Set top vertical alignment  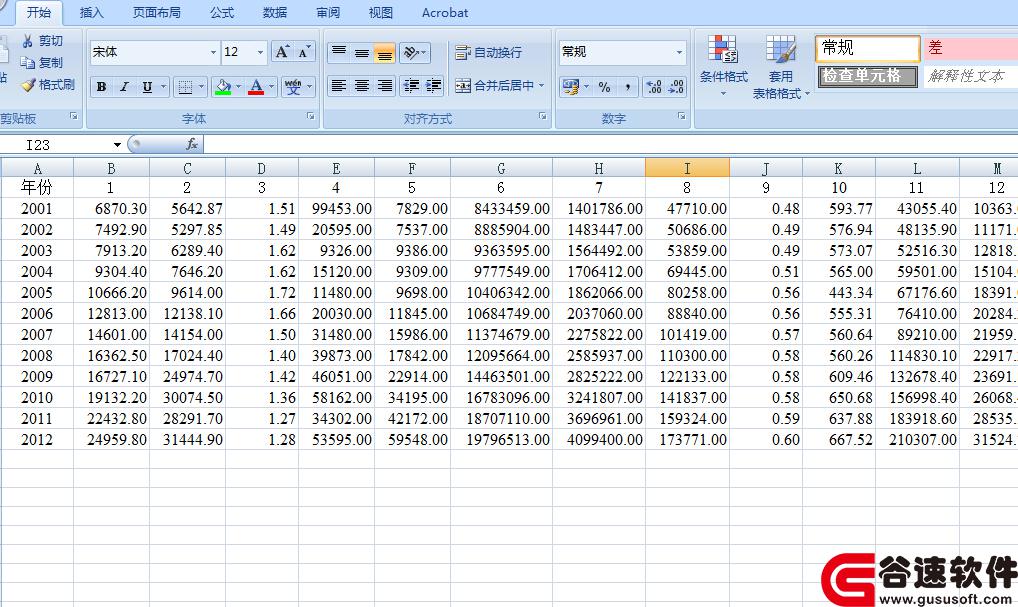pyautogui.click(x=339, y=52)
